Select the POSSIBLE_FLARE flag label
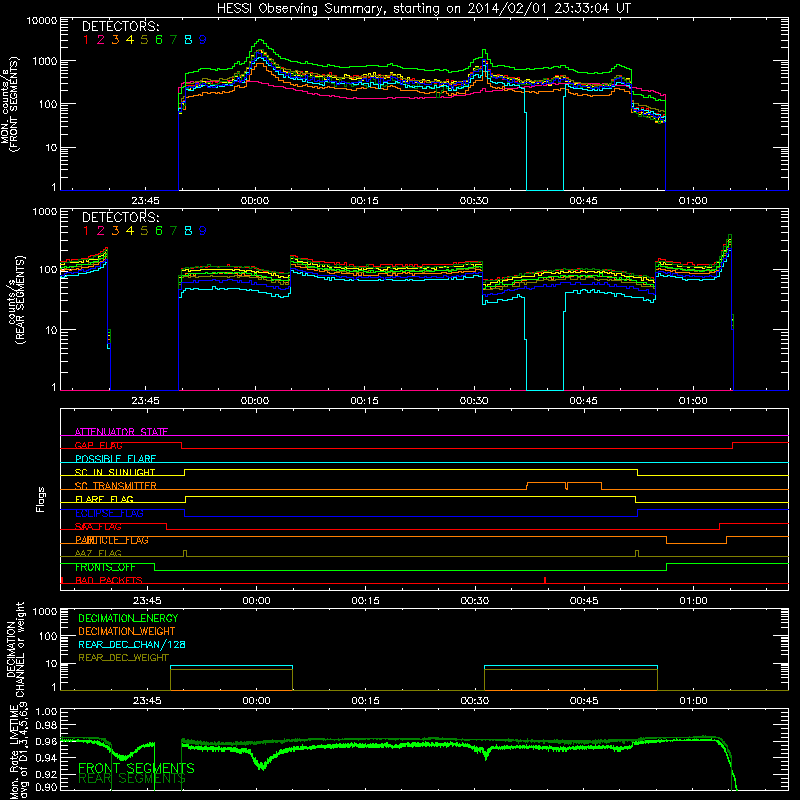 pyautogui.click(x=115, y=459)
